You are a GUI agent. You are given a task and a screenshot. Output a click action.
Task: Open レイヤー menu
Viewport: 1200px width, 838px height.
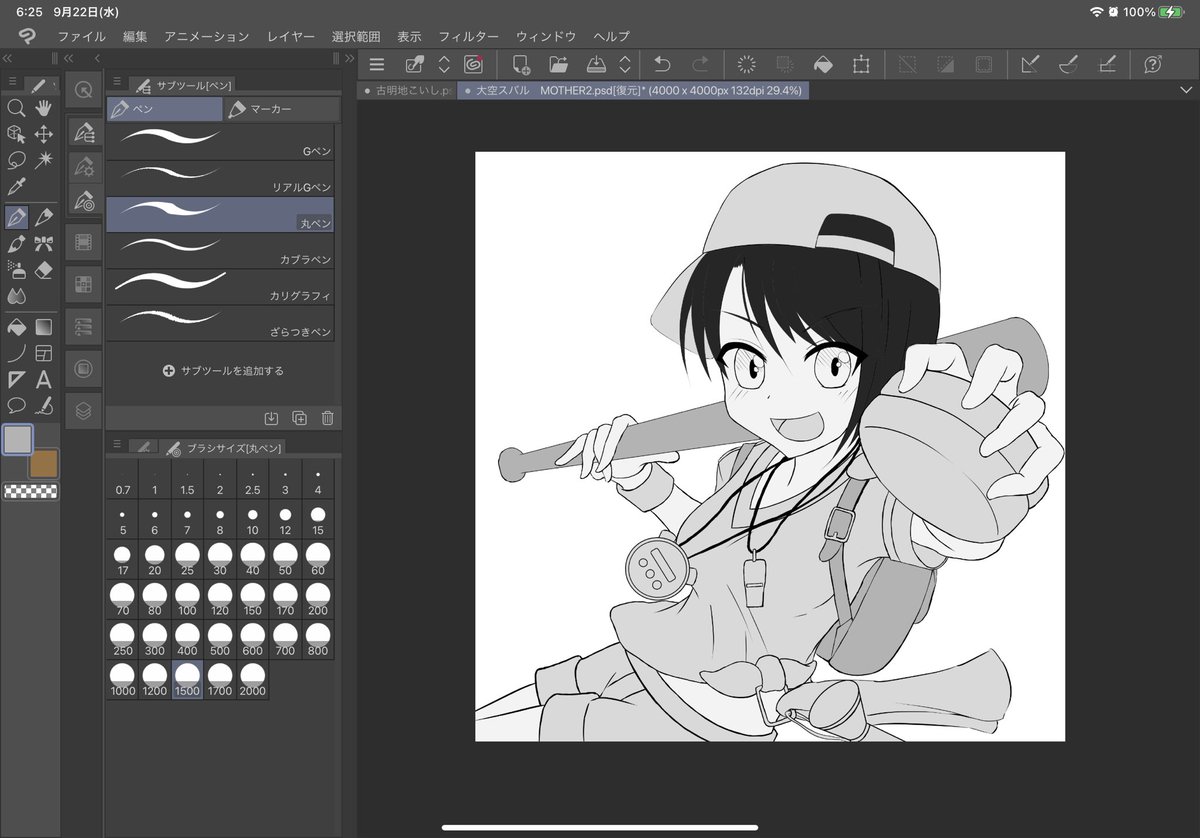(x=291, y=36)
